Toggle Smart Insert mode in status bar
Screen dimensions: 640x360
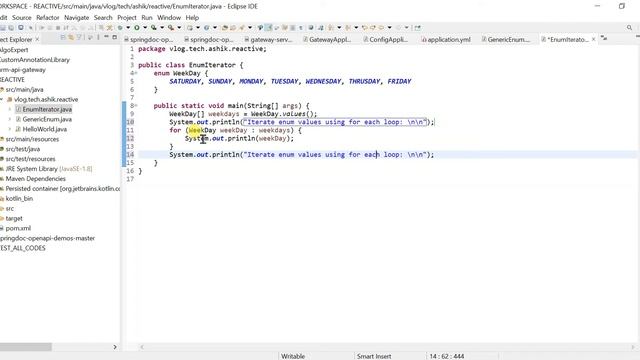click(x=374, y=356)
